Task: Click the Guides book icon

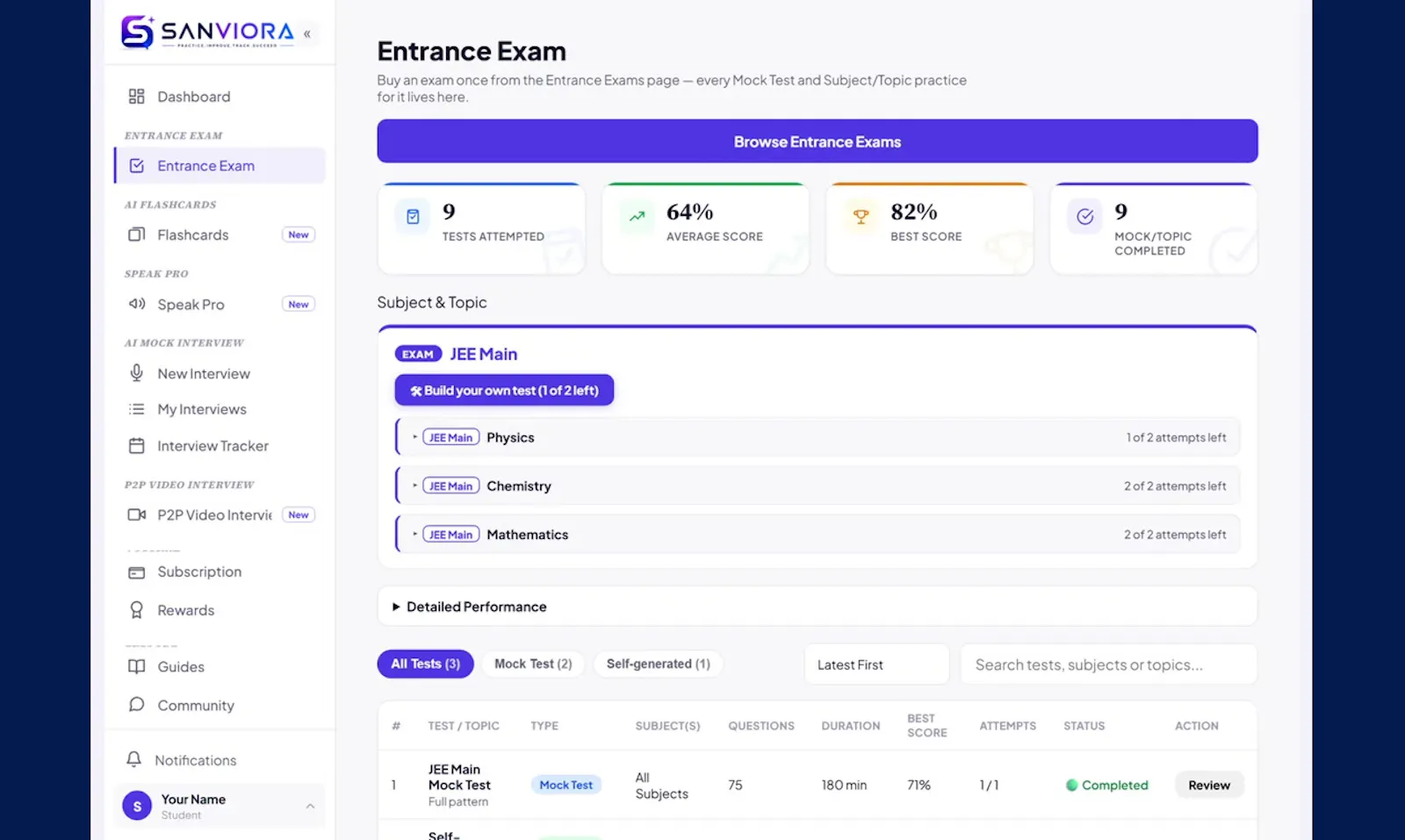Action: (x=137, y=667)
